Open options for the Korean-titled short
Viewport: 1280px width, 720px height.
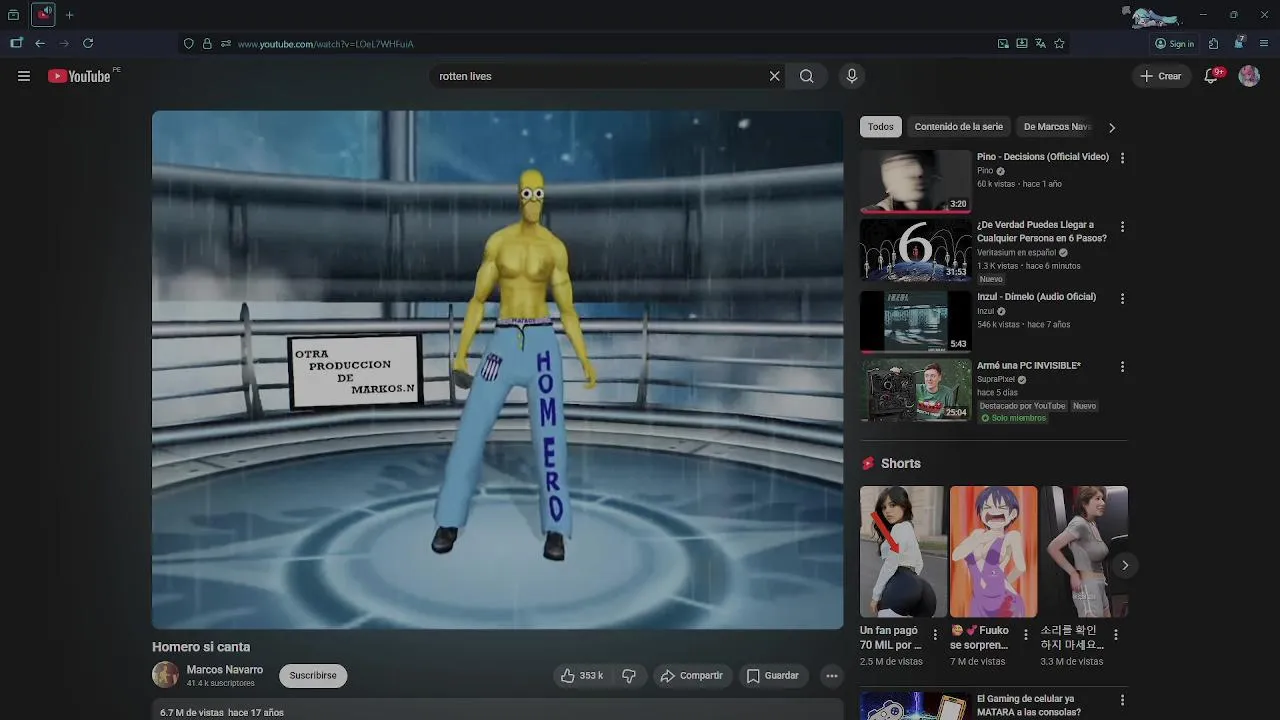[x=1116, y=635]
